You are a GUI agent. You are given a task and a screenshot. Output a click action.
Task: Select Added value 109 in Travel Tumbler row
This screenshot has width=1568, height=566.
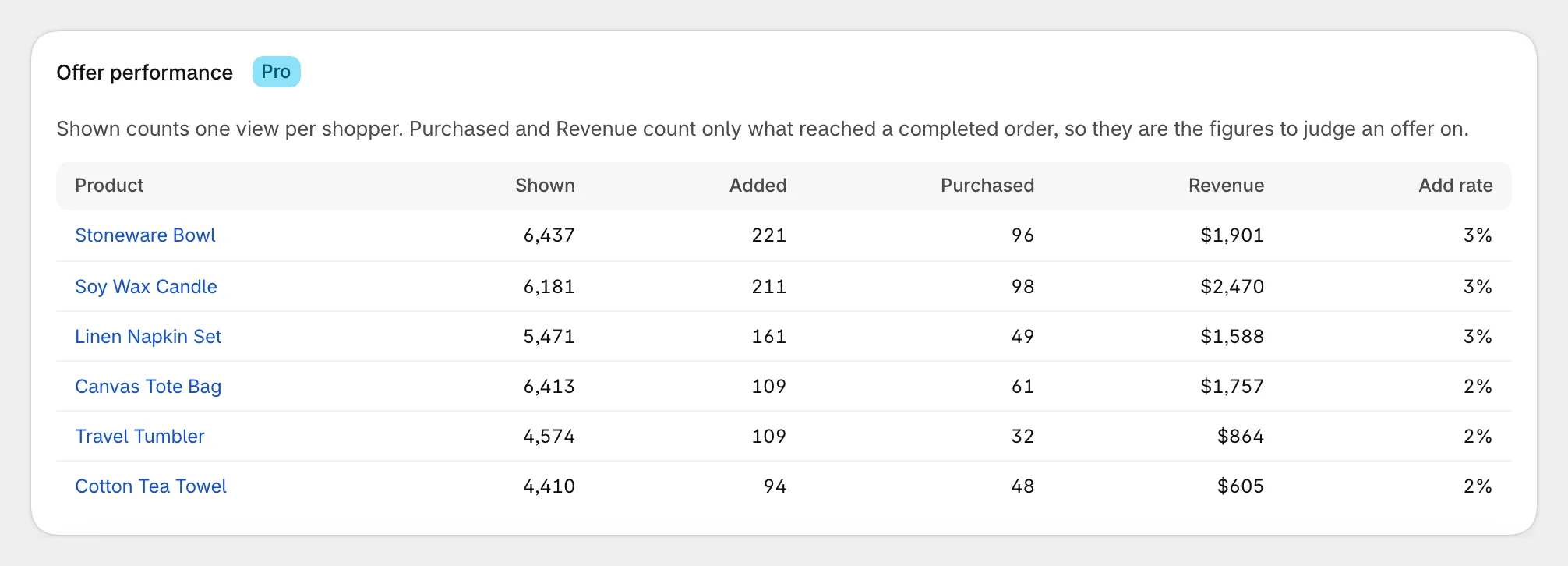[x=769, y=437]
